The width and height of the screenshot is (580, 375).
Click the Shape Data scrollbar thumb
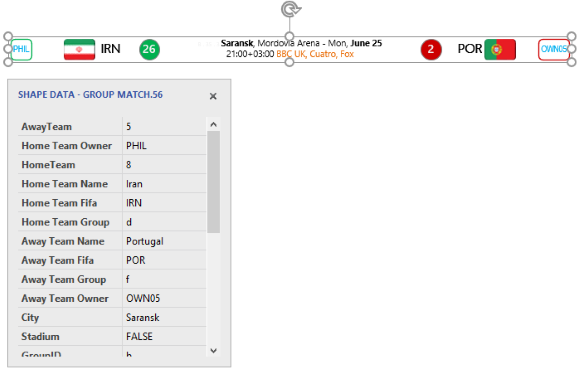(x=213, y=182)
